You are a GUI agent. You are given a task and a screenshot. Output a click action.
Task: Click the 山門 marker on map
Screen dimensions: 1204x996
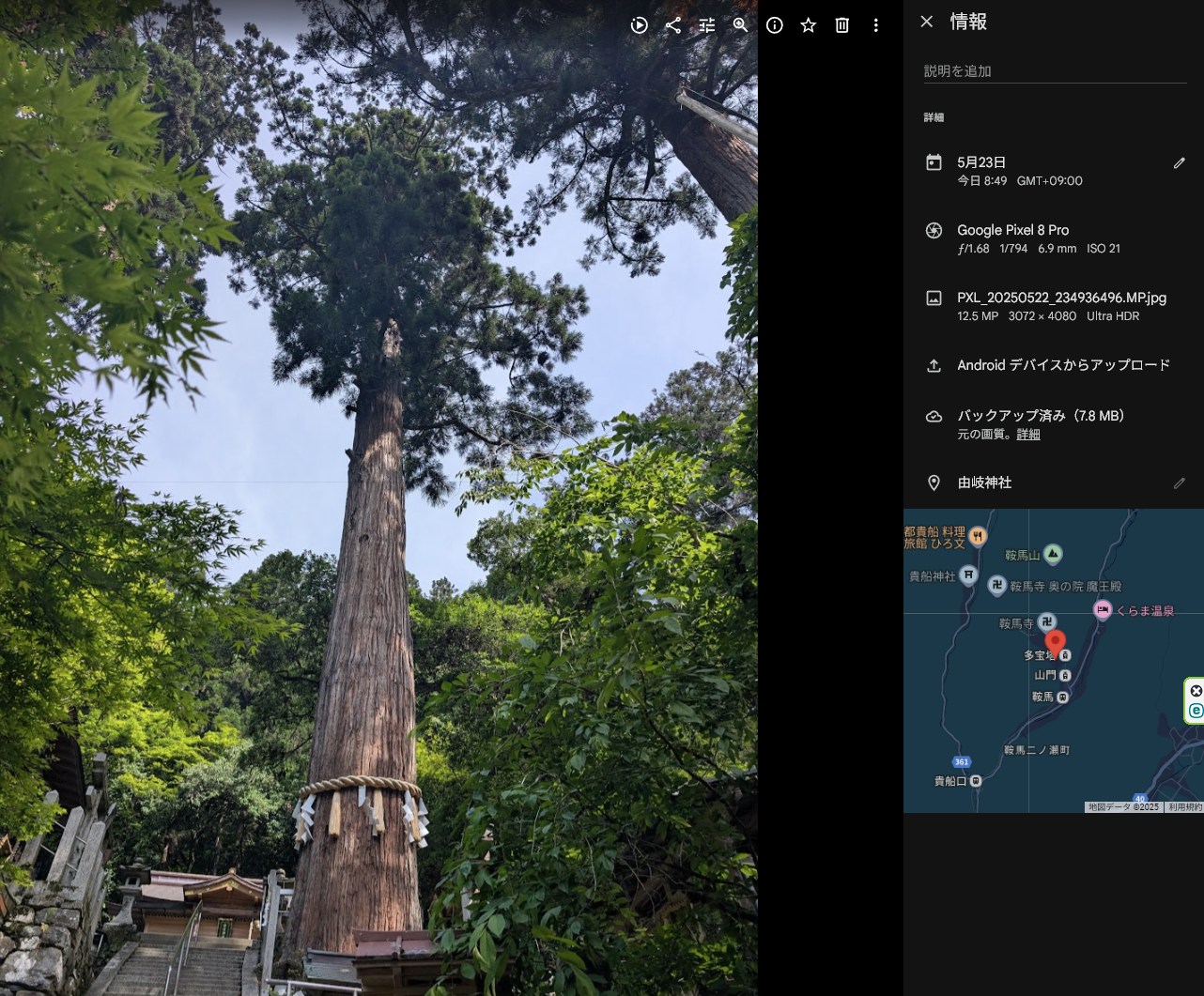(x=1065, y=675)
